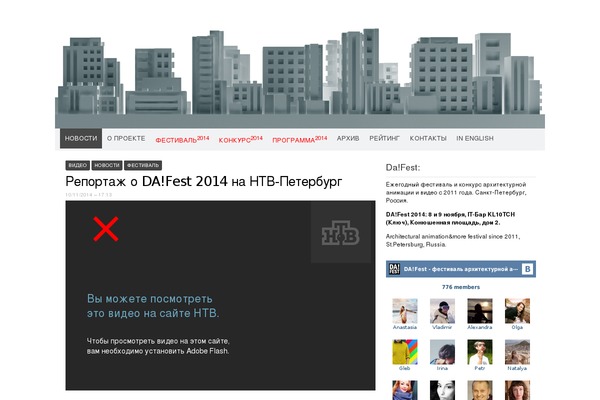Click the Alexandra name link
The image size is (600, 400).
click(480, 327)
